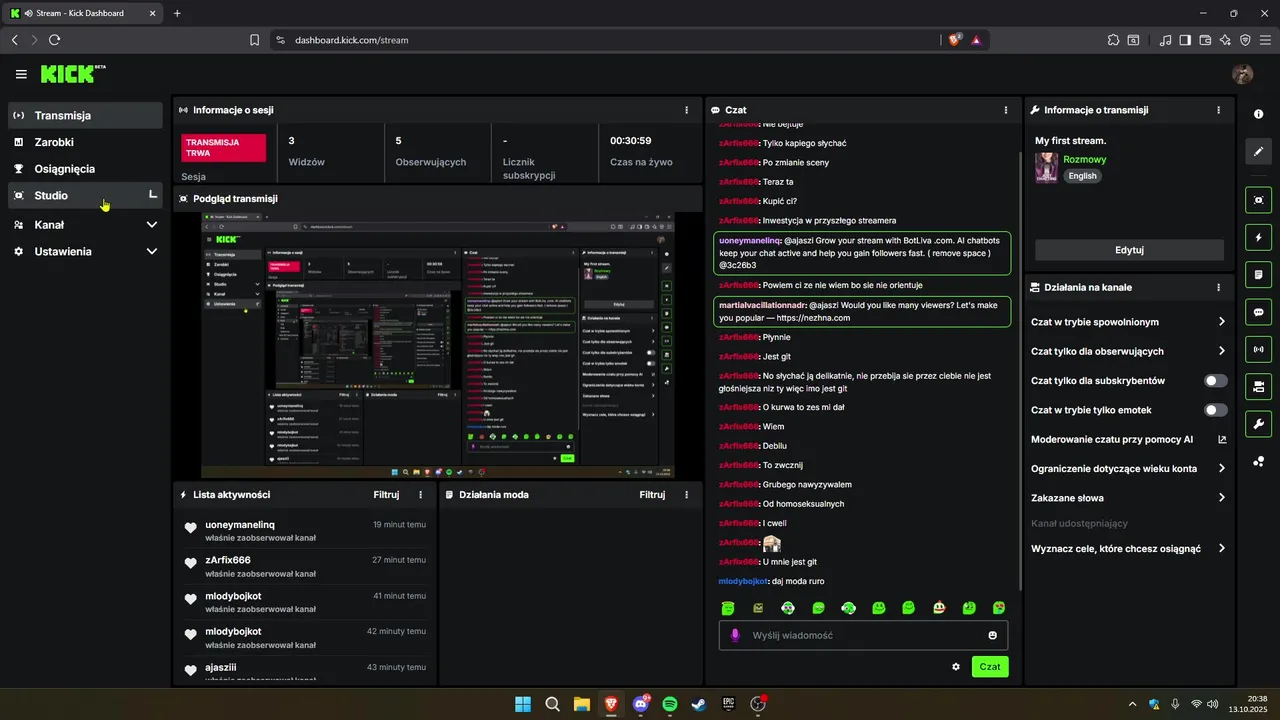Bookmark this page icon in address bar
Image resolution: width=1280 pixels, height=720 pixels.
pyautogui.click(x=254, y=40)
